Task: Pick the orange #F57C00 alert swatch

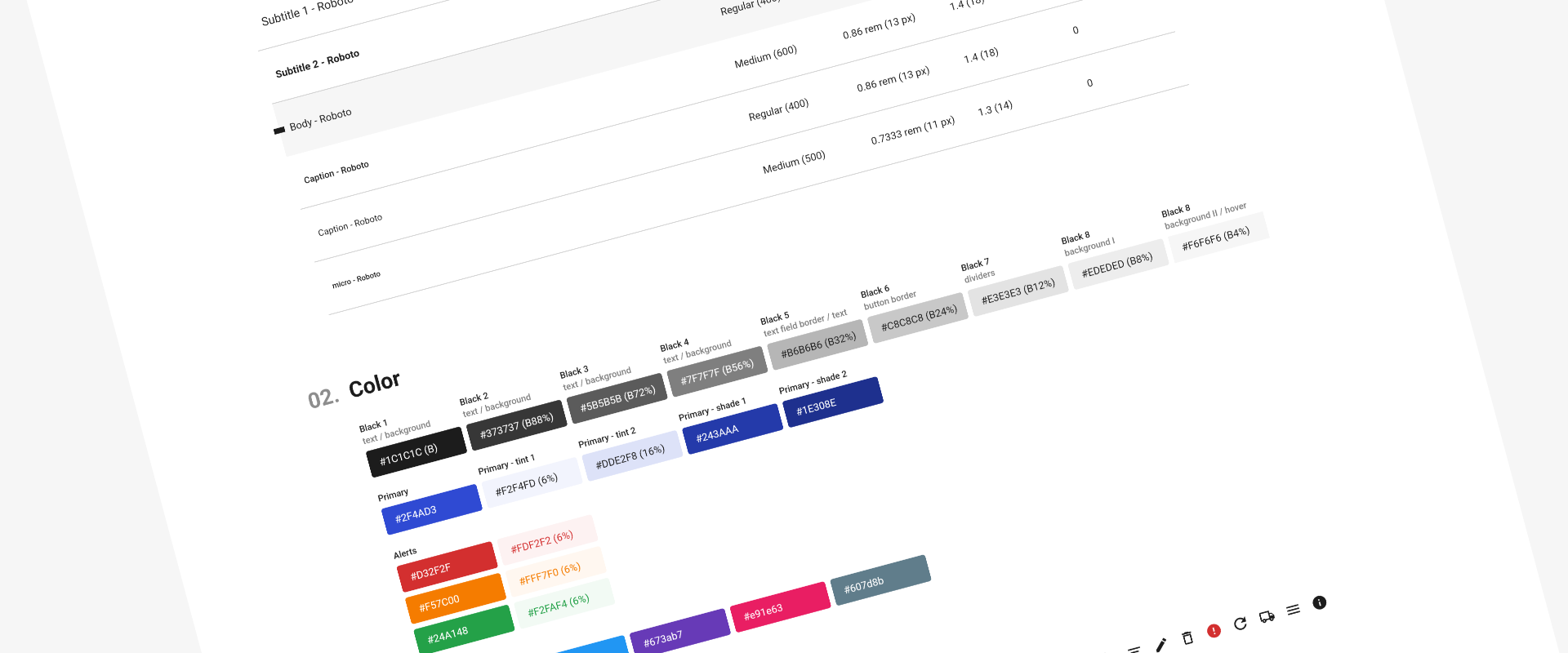Action: pos(455,598)
